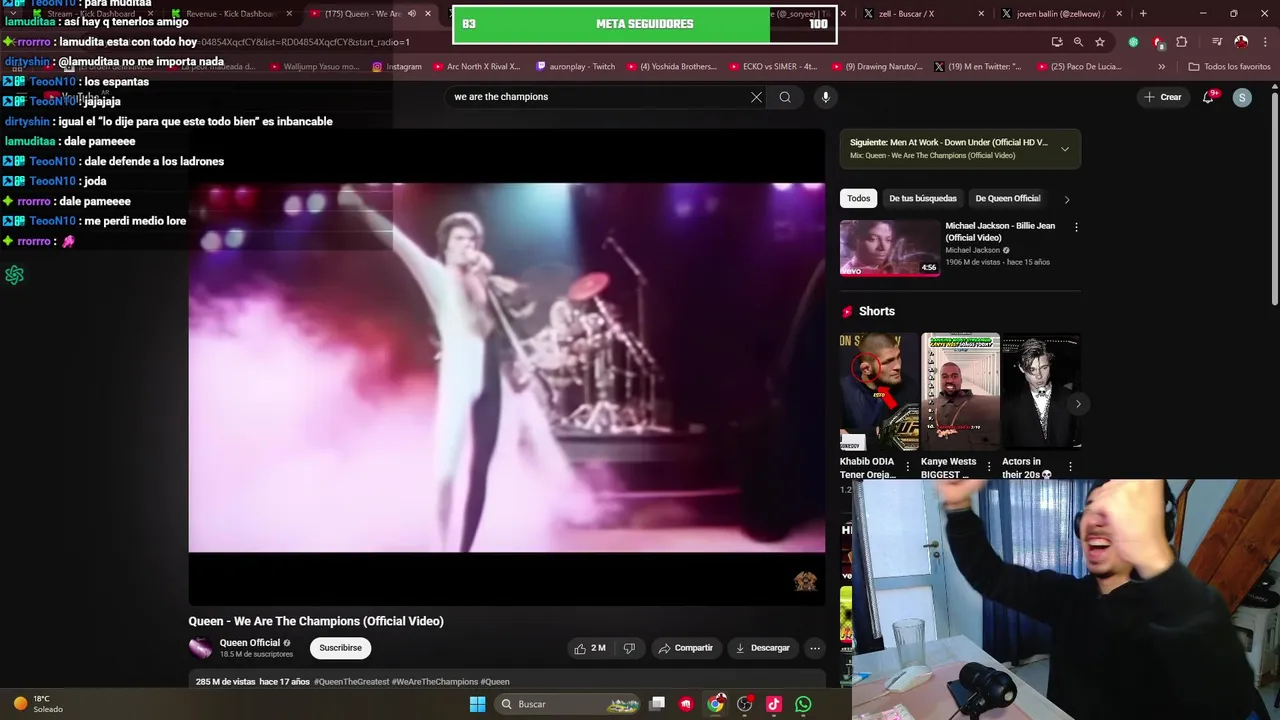
Task: Click the Descargar download button
Action: click(763, 648)
